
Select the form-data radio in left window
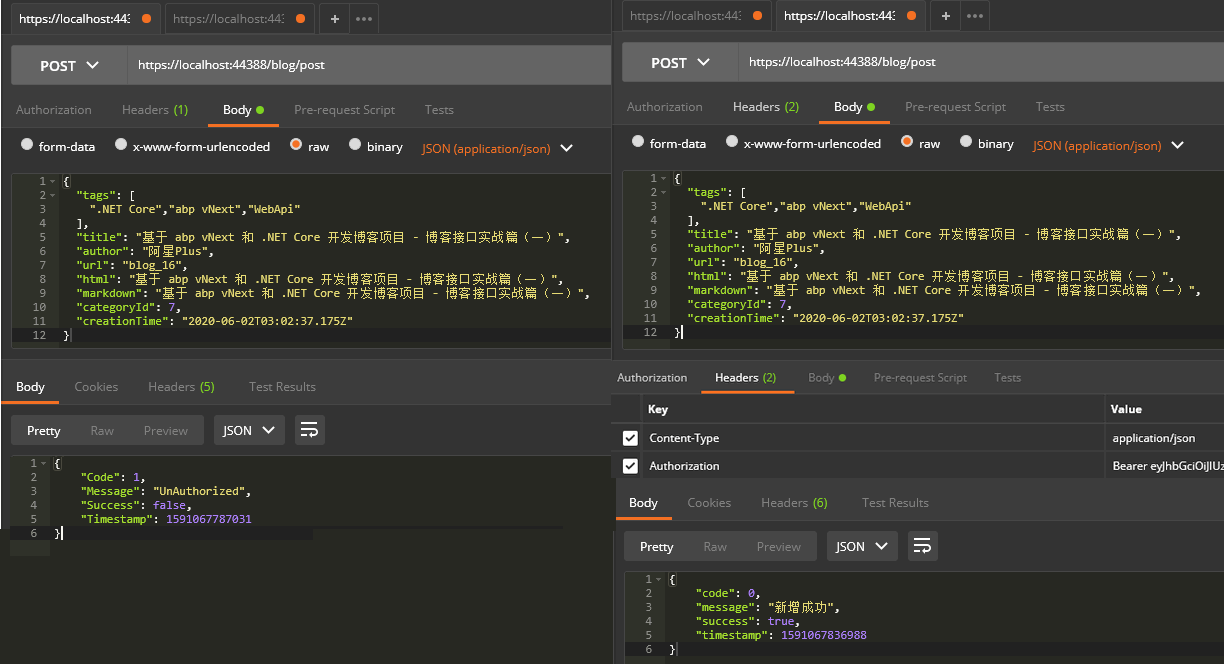[x=27, y=145]
